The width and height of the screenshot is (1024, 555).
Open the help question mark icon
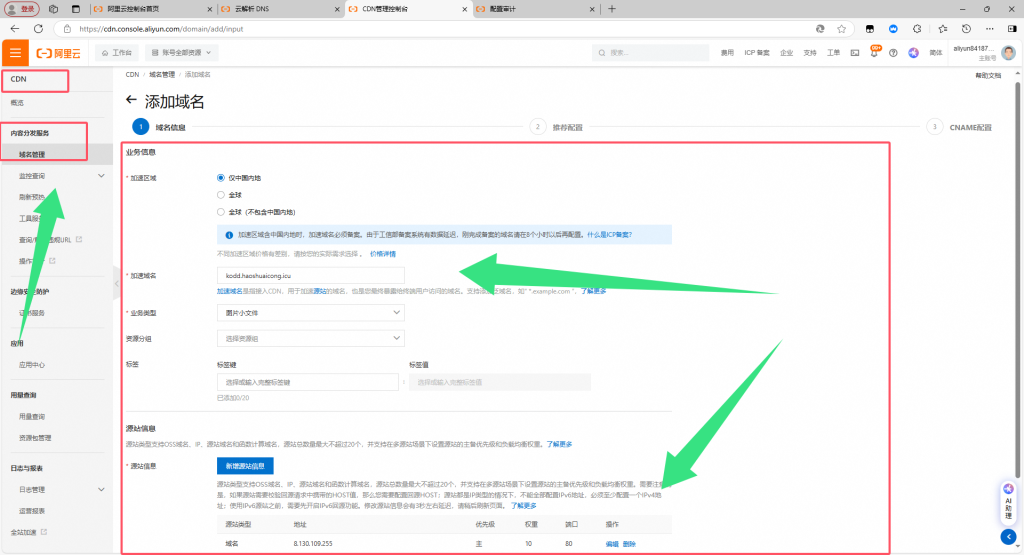click(x=893, y=52)
